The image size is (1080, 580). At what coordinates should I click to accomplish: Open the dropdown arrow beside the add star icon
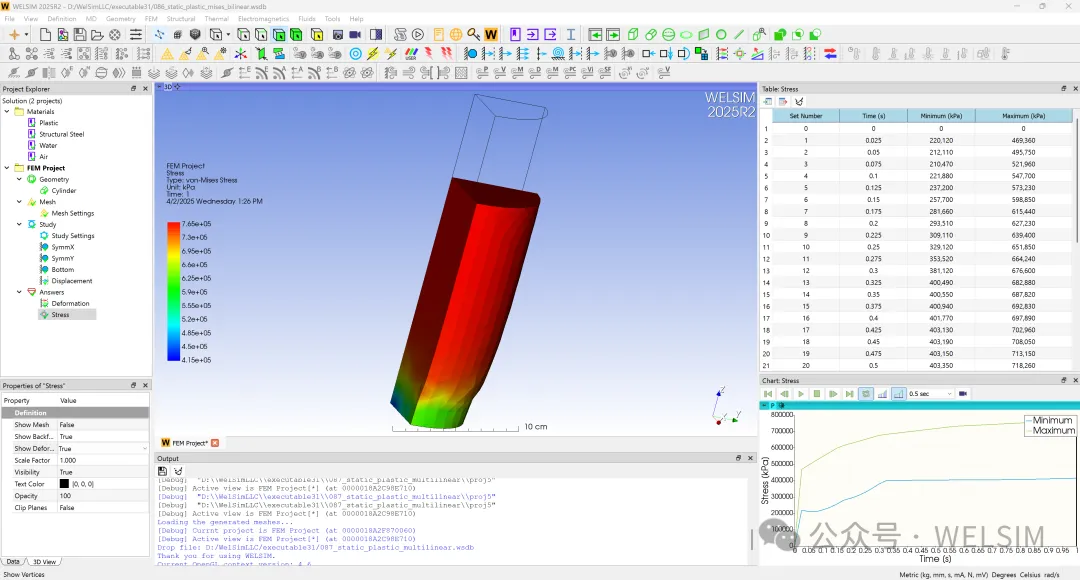26,34
